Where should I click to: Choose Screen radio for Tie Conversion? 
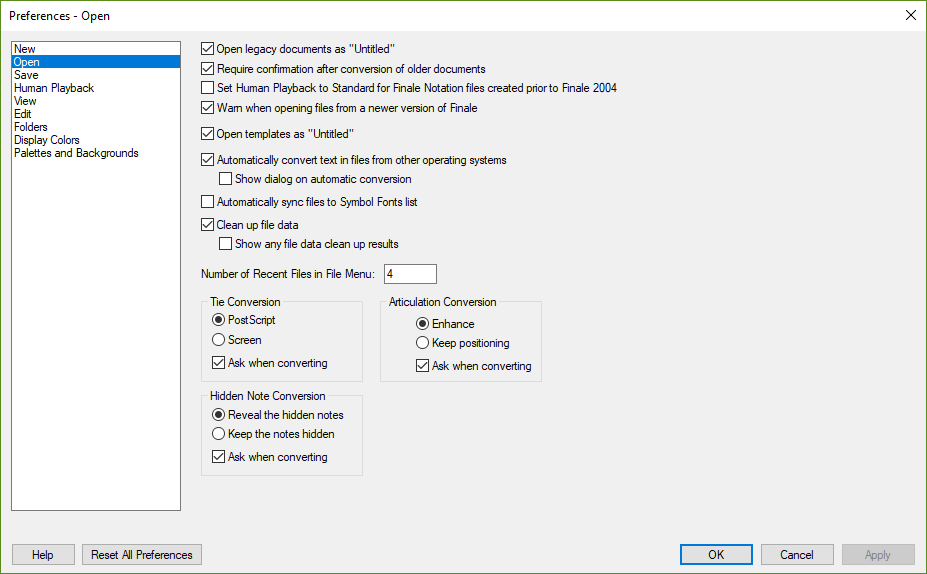(x=218, y=340)
